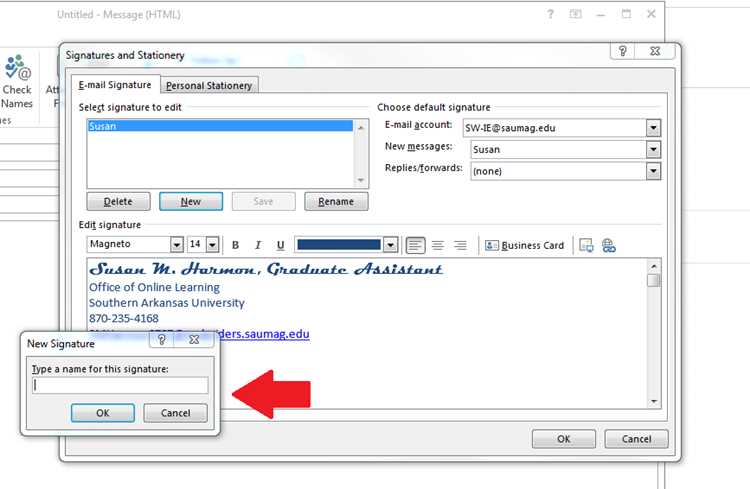The image size is (750, 489).
Task: Toggle Italic formatting in signature editor
Action: [x=258, y=245]
